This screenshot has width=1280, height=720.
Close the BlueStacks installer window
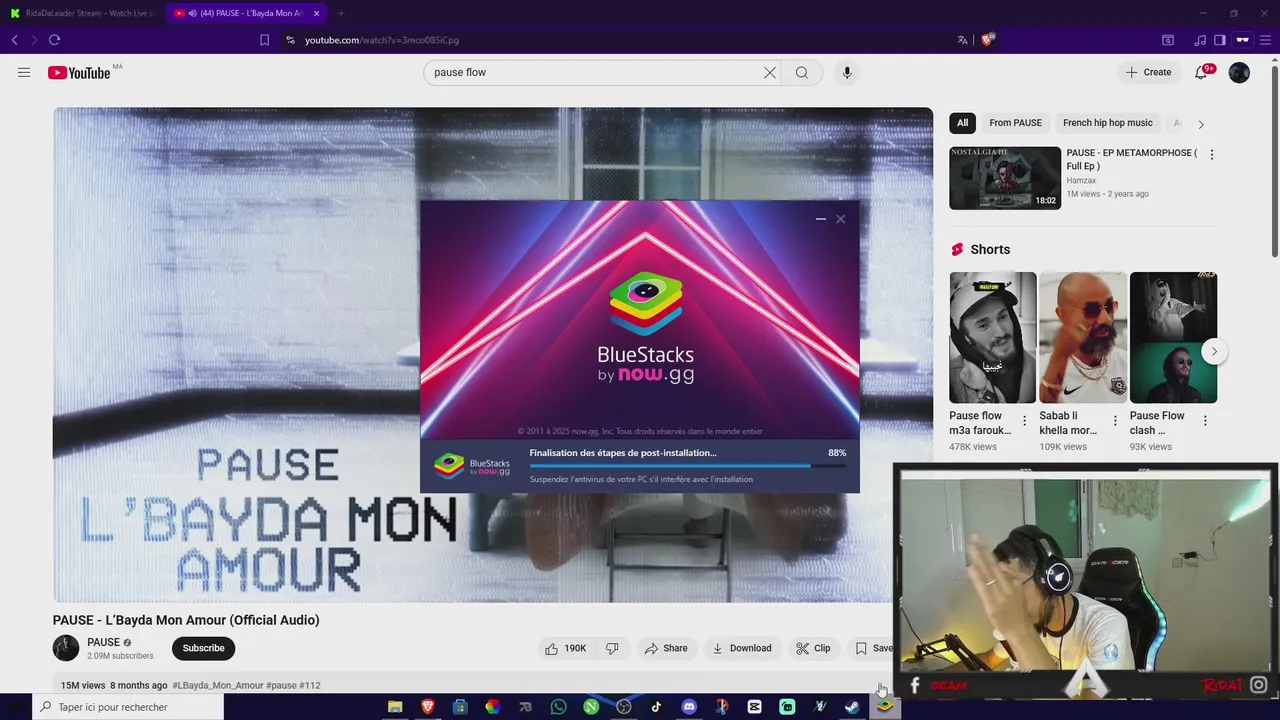tap(841, 219)
